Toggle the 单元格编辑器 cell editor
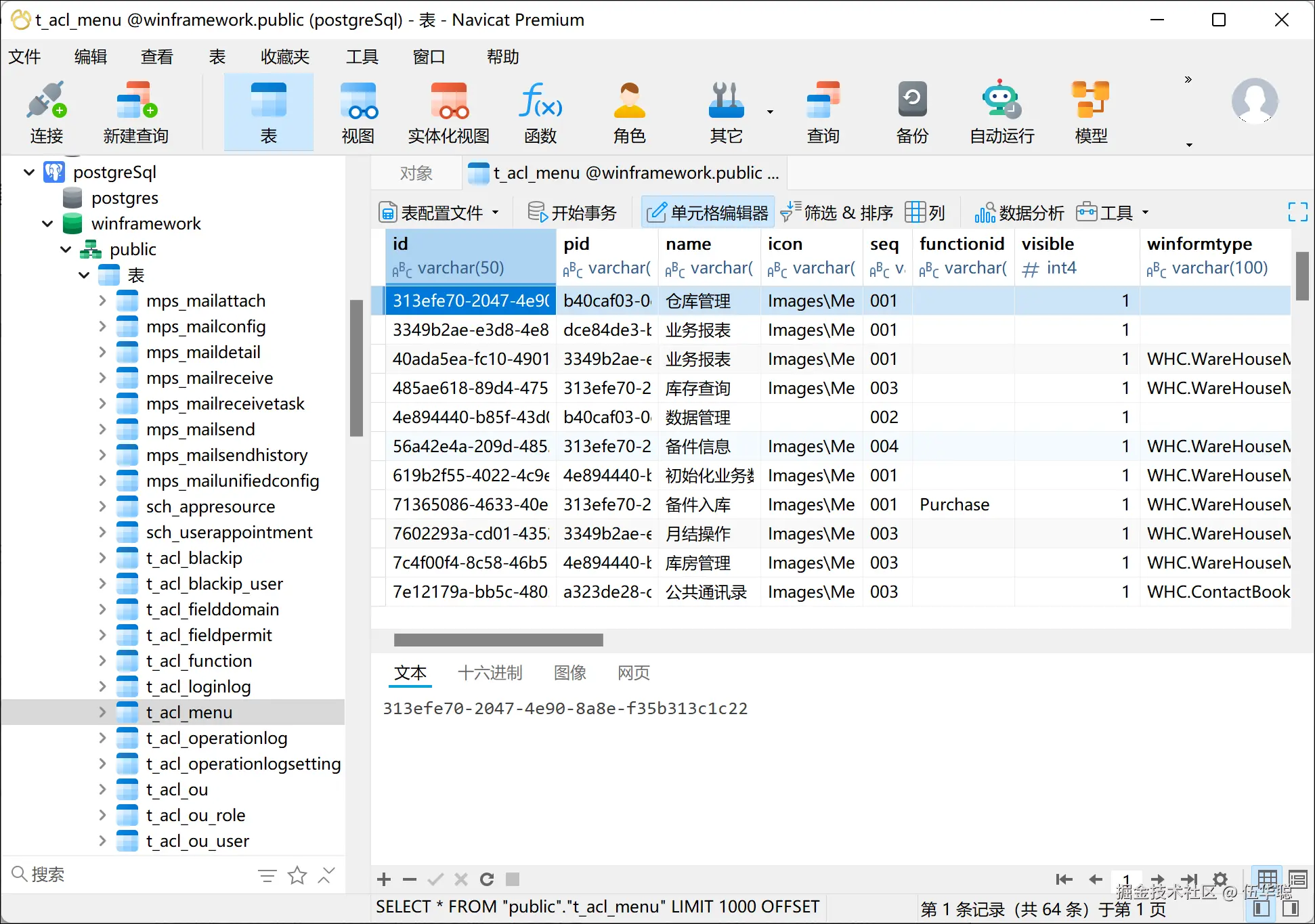 (708, 213)
